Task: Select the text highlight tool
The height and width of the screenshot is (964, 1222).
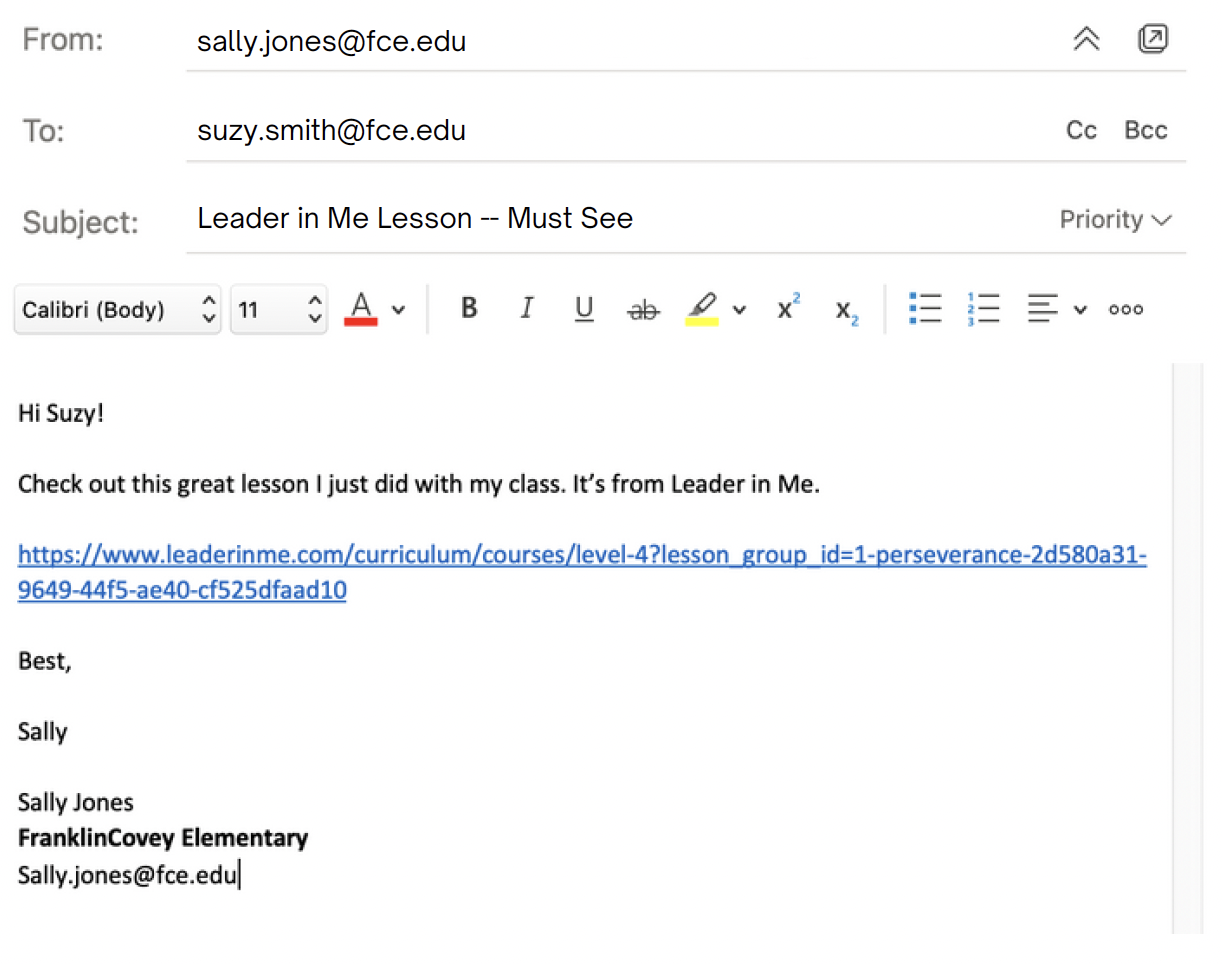Action: [x=703, y=309]
